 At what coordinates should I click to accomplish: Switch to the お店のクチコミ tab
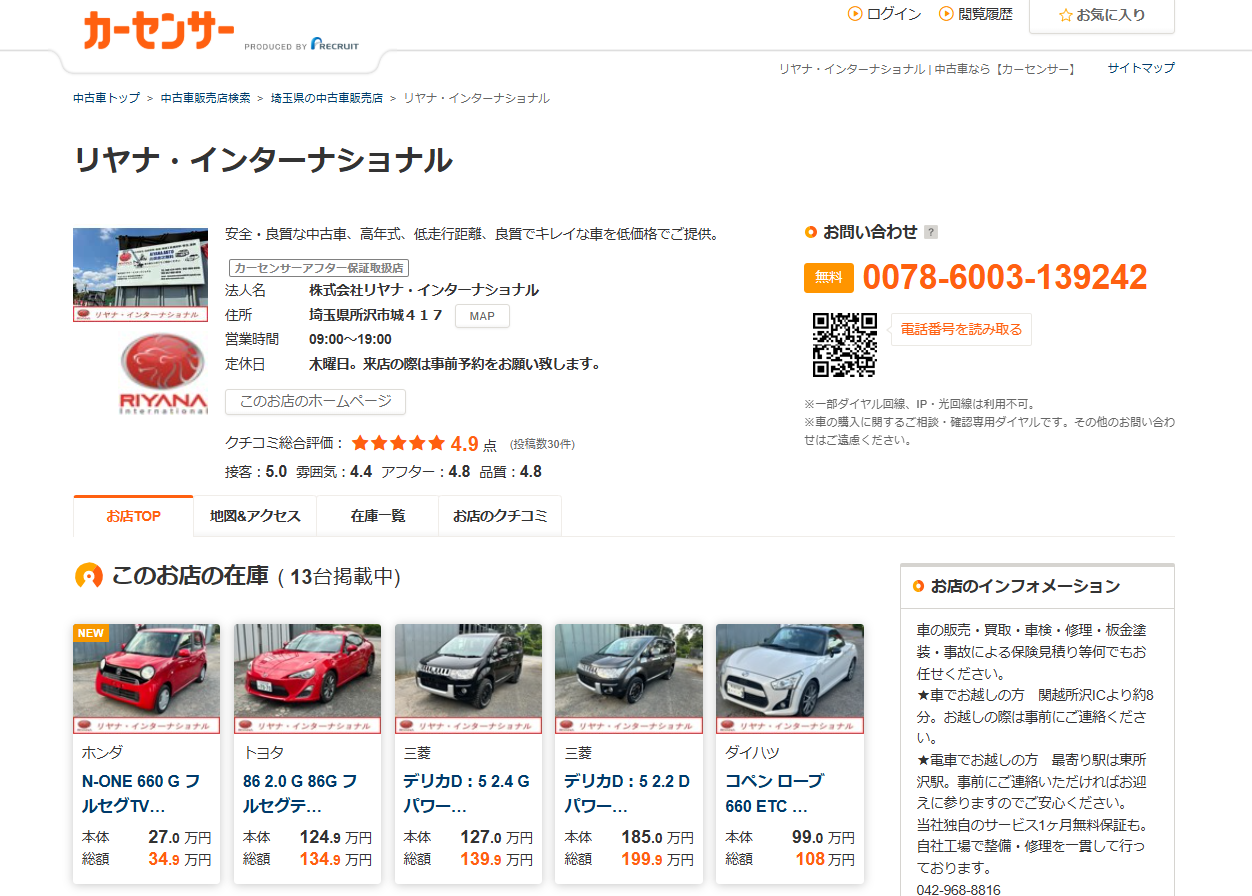[x=500, y=516]
